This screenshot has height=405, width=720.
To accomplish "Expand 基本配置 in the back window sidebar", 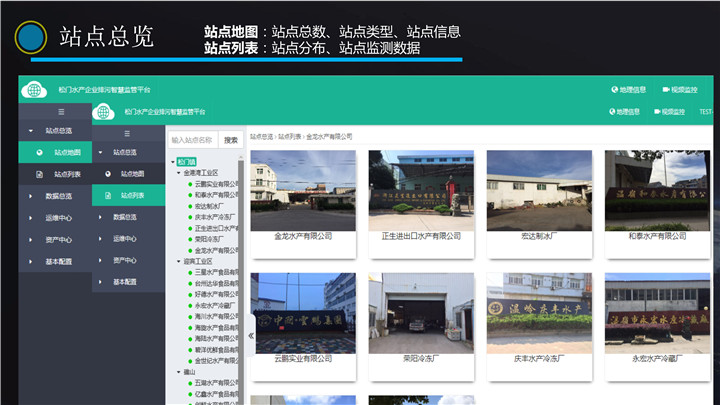I will [55, 262].
